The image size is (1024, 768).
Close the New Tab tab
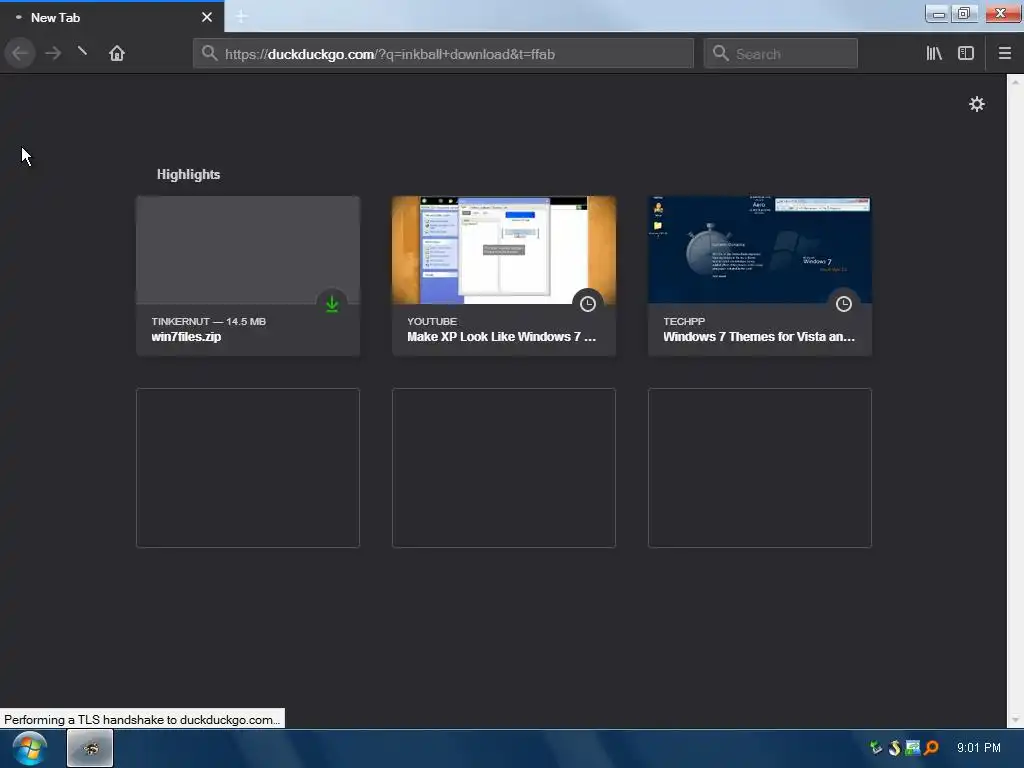click(207, 18)
